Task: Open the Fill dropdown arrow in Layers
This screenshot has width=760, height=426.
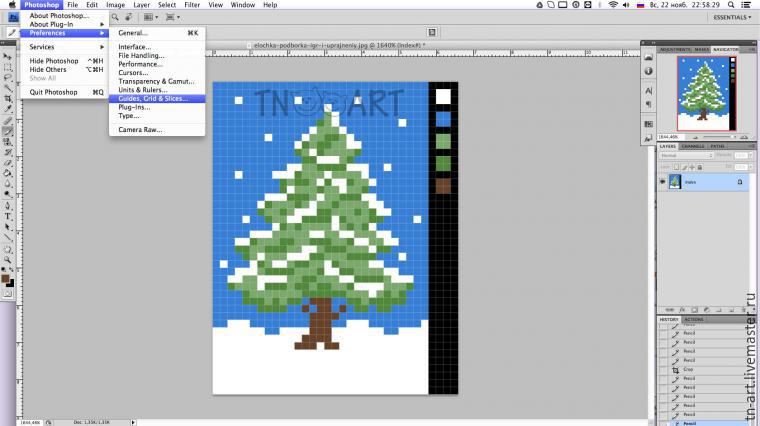Action: 750,167
